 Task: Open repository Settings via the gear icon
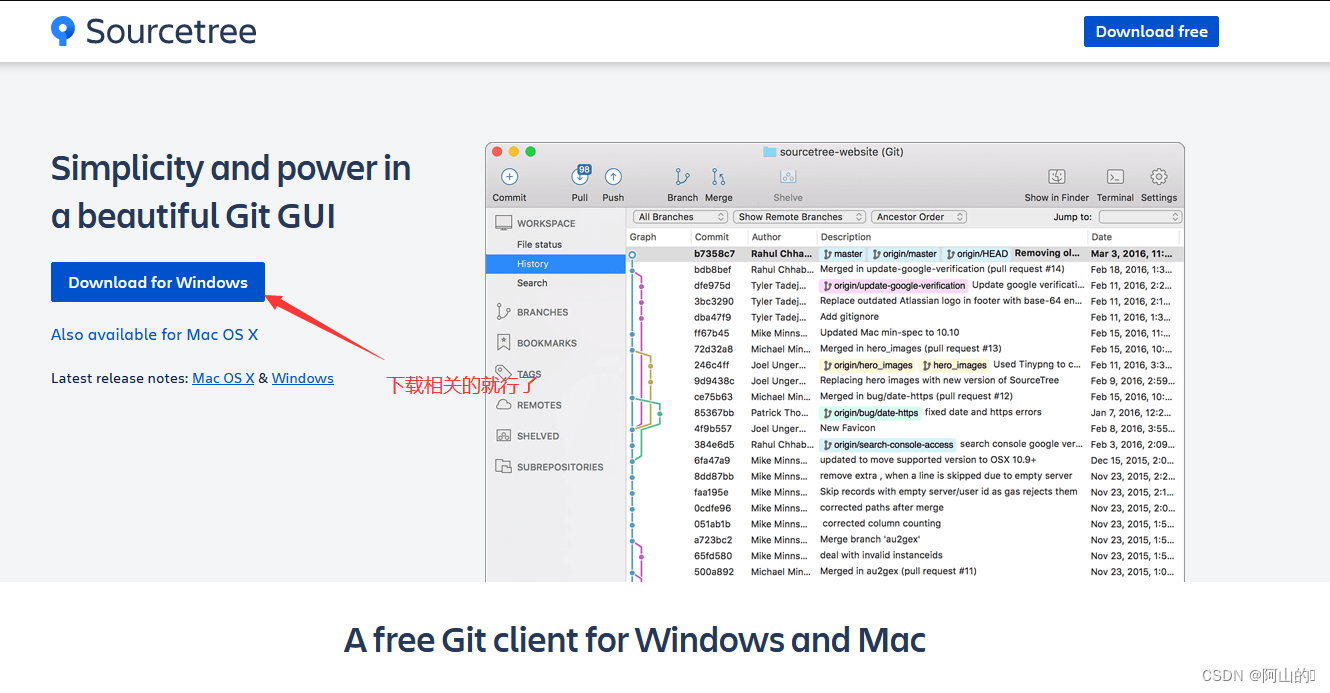(x=1158, y=178)
